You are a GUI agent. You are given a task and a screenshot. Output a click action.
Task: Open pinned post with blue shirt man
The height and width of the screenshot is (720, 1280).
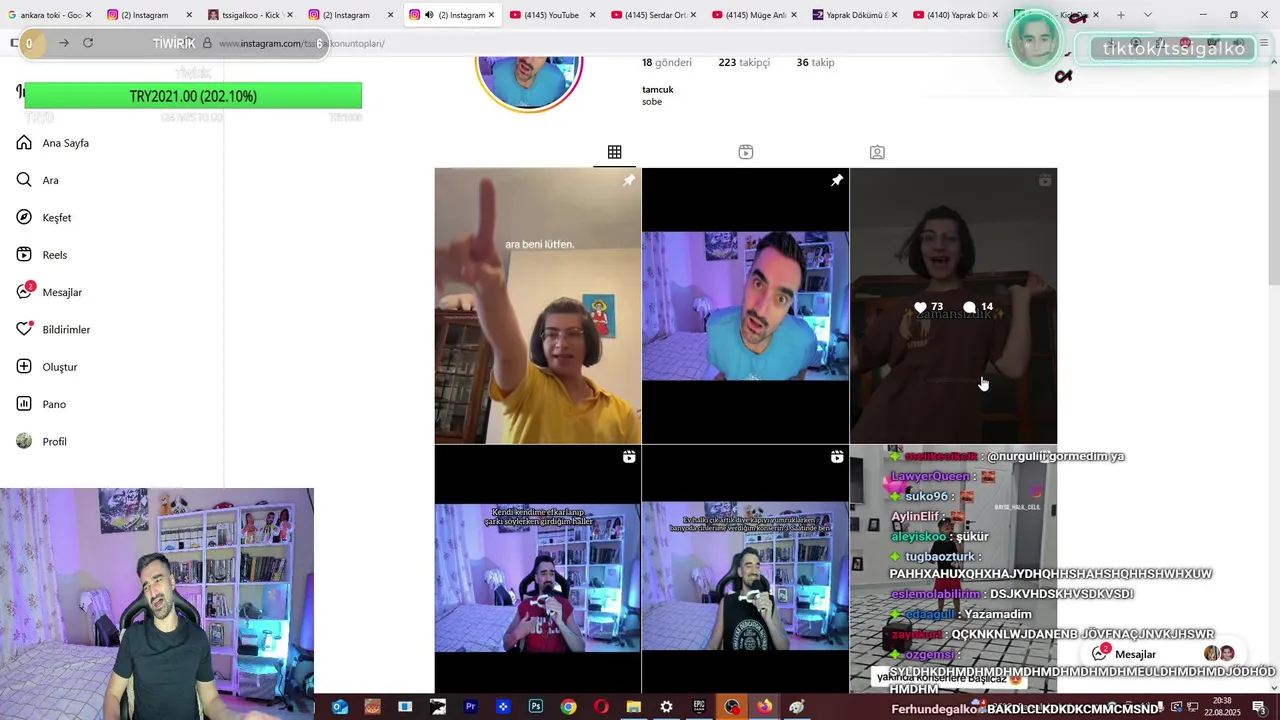[745, 306]
